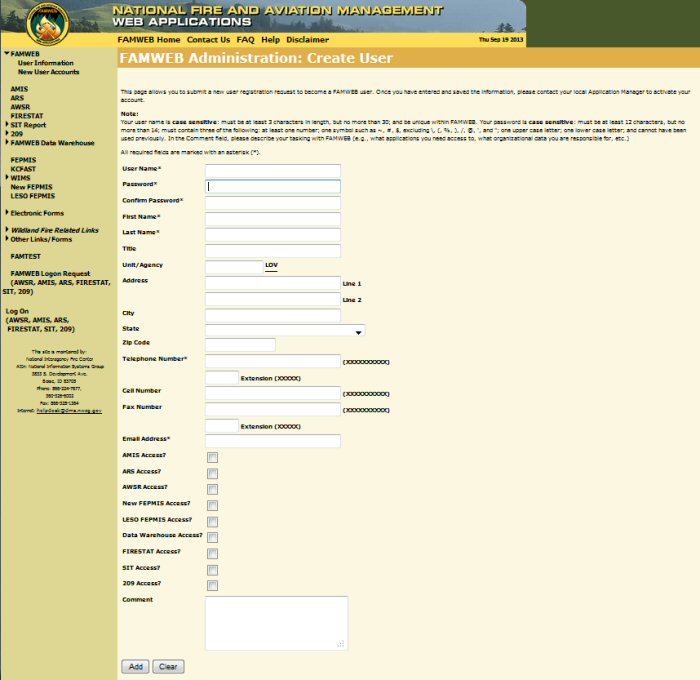Image resolution: width=700 pixels, height=680 pixels.
Task: Open the LESO FEPMIS sidebar link
Action: click(33, 196)
